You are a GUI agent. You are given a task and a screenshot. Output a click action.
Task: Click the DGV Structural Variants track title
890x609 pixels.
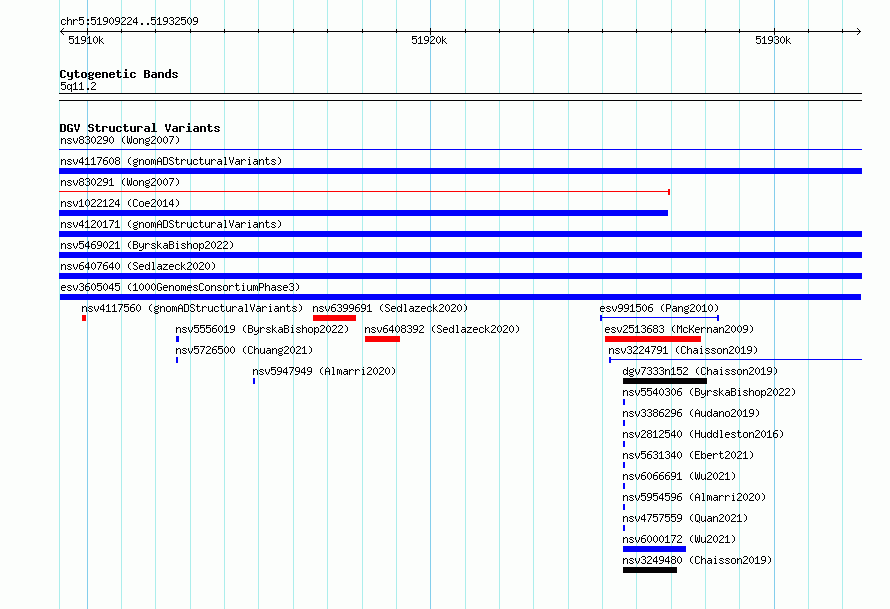[140, 128]
